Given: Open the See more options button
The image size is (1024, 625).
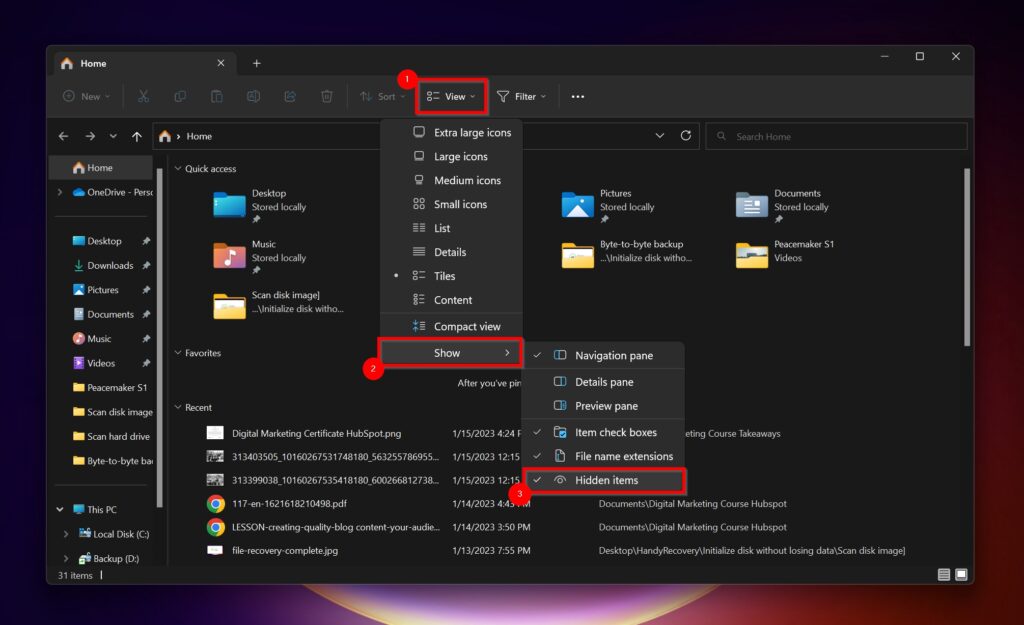Looking at the screenshot, I should click(x=577, y=96).
